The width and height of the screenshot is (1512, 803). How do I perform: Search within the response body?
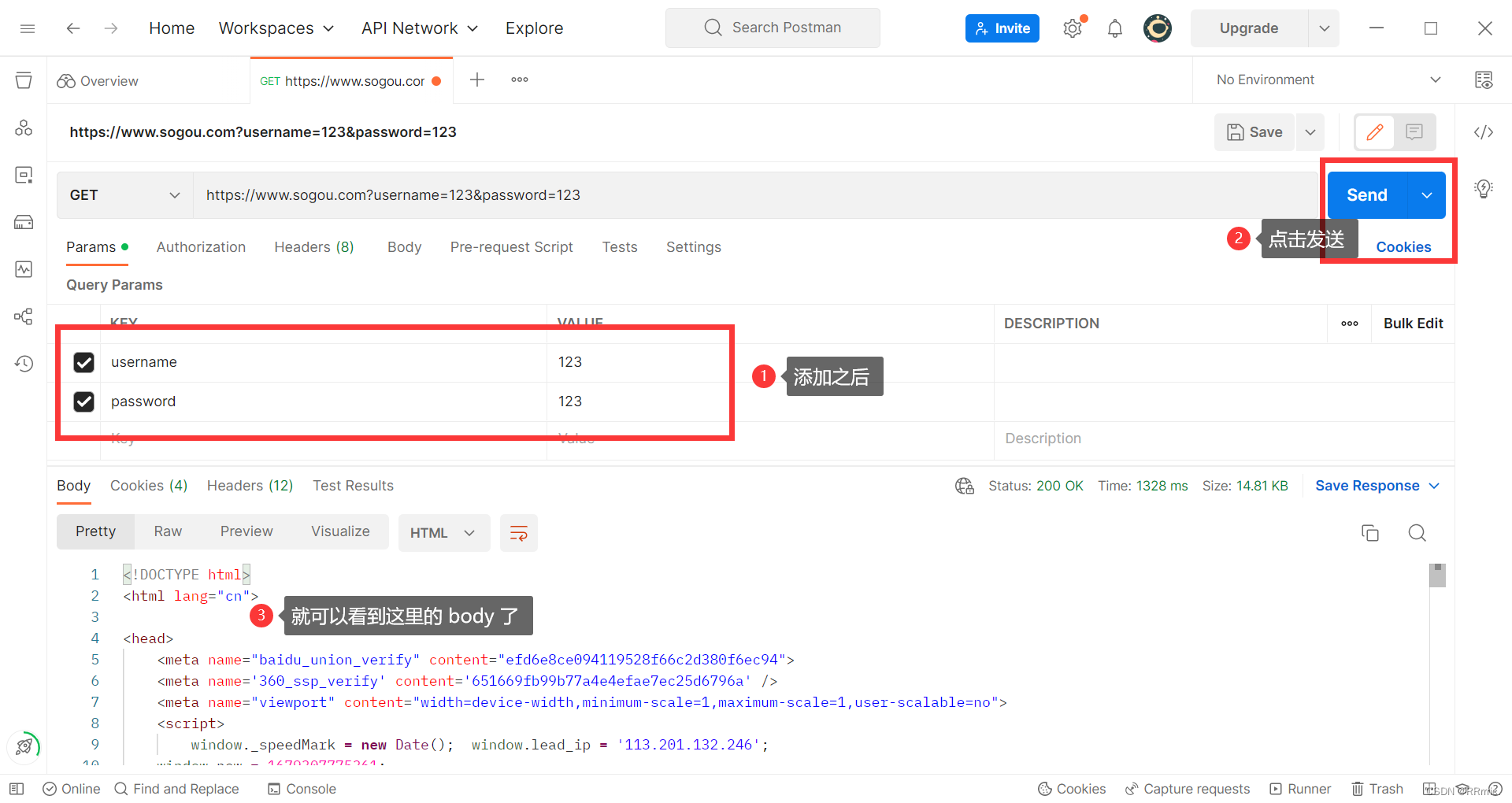[x=1417, y=533]
